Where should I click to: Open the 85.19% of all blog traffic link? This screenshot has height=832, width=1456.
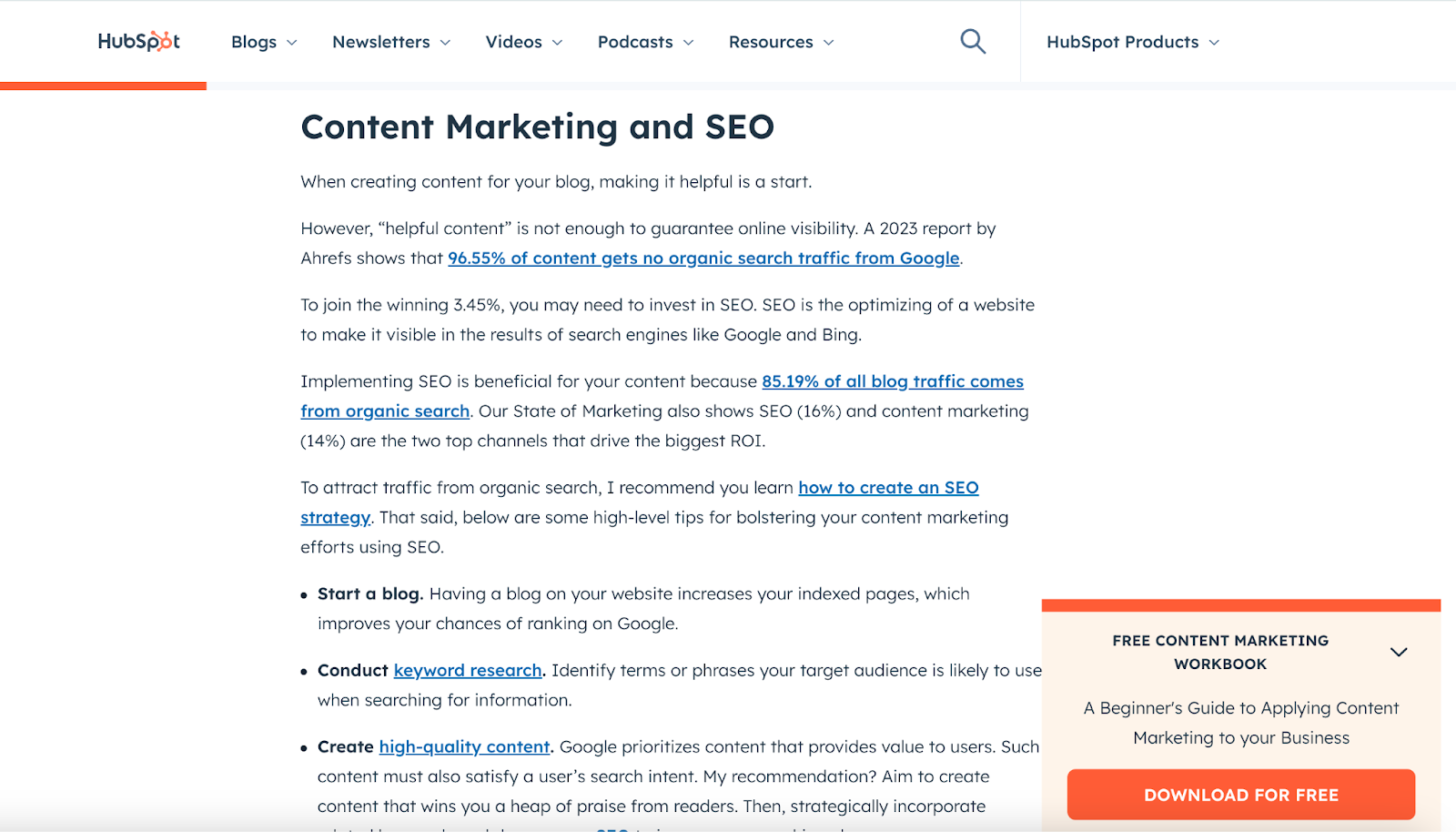point(892,381)
